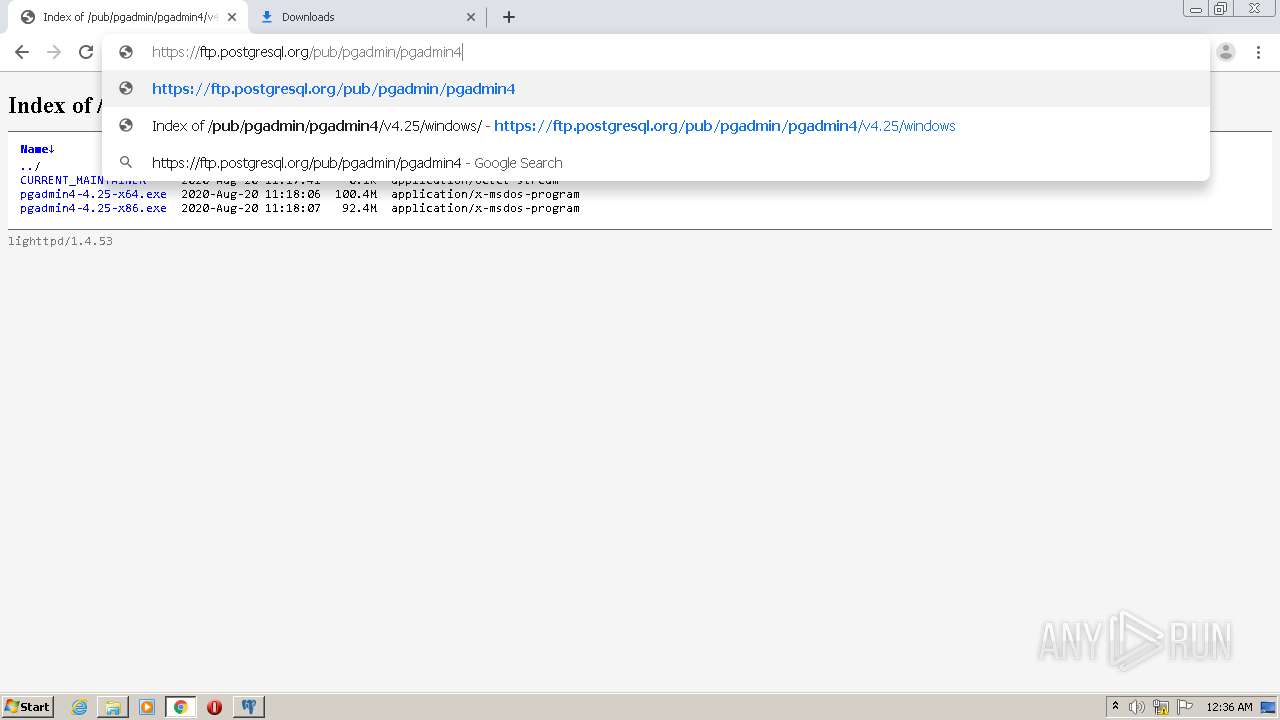Click the Show desktop button
Viewport: 1280px width, 720px height.
[x=1268, y=707]
